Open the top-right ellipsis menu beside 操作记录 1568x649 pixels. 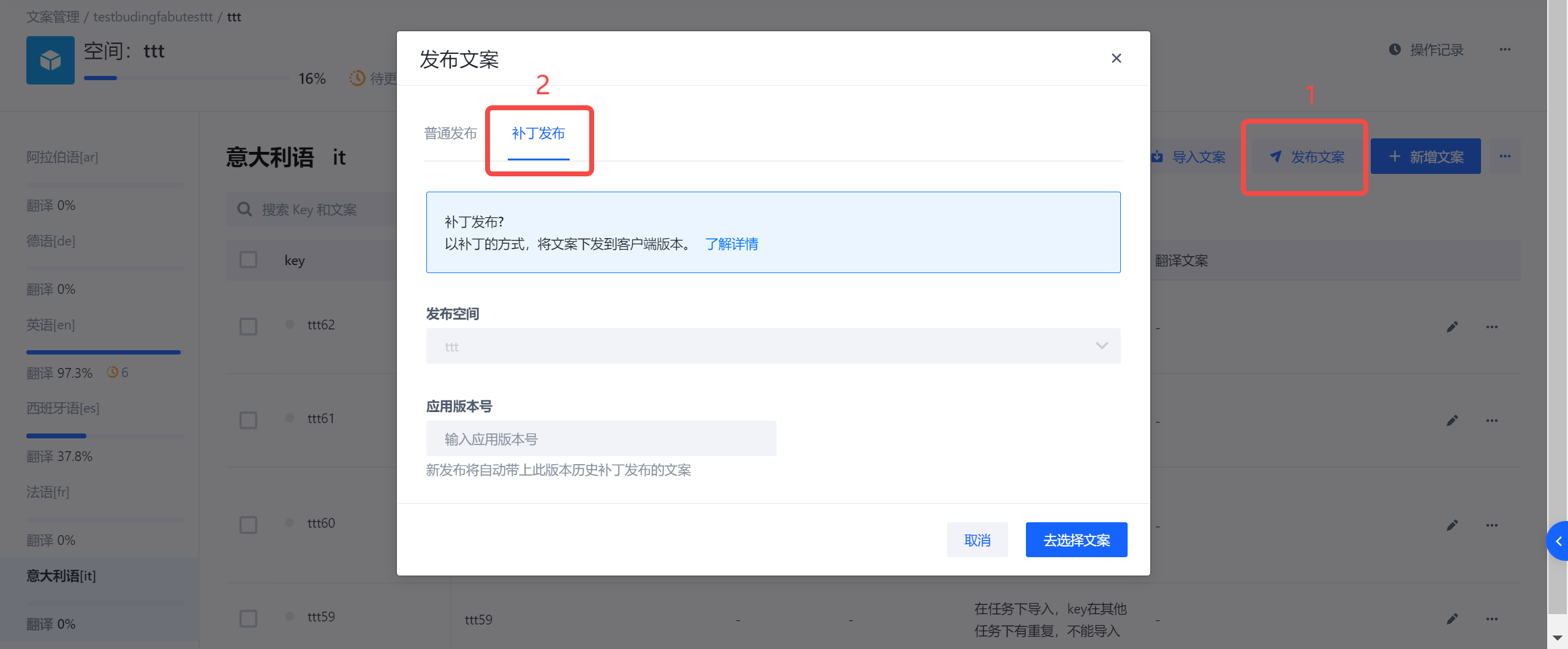coord(1505,50)
